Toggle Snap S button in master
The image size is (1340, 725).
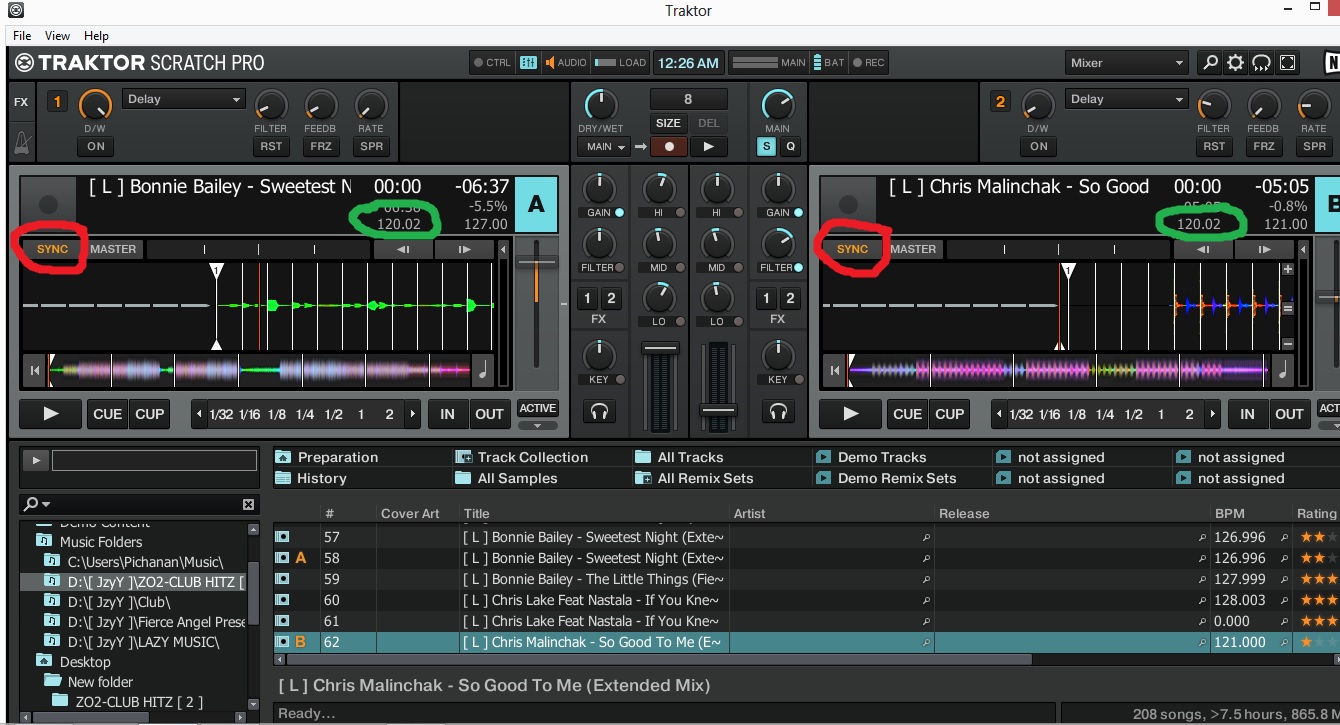[x=767, y=146]
